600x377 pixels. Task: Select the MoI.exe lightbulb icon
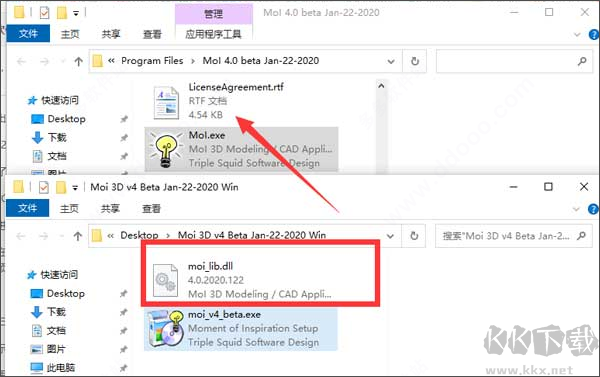pyautogui.click(x=166, y=150)
